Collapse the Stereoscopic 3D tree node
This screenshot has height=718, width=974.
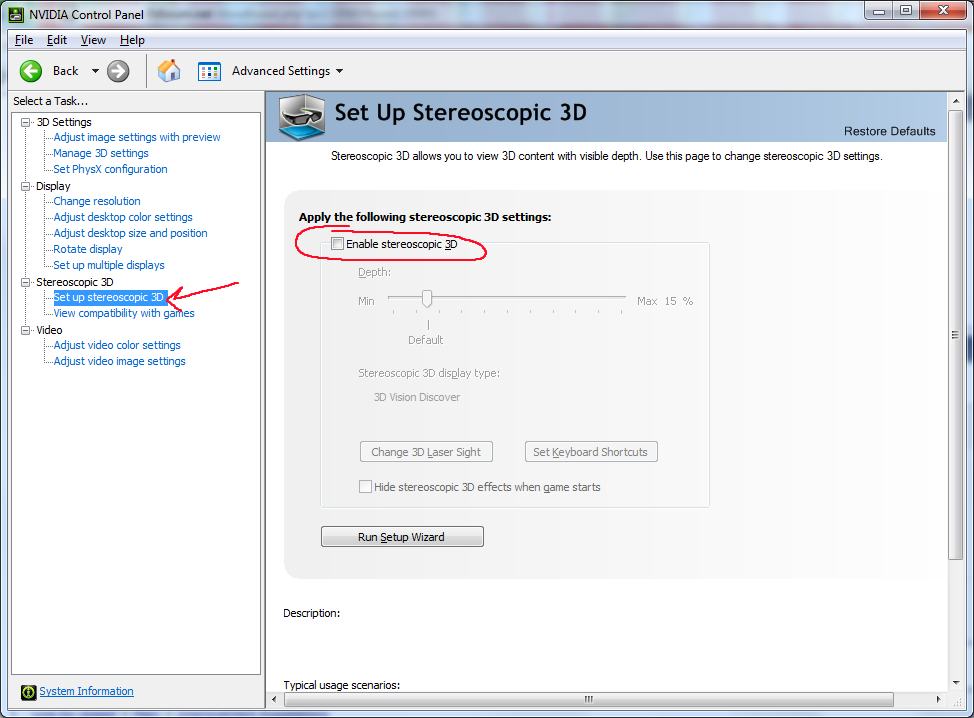[25, 282]
